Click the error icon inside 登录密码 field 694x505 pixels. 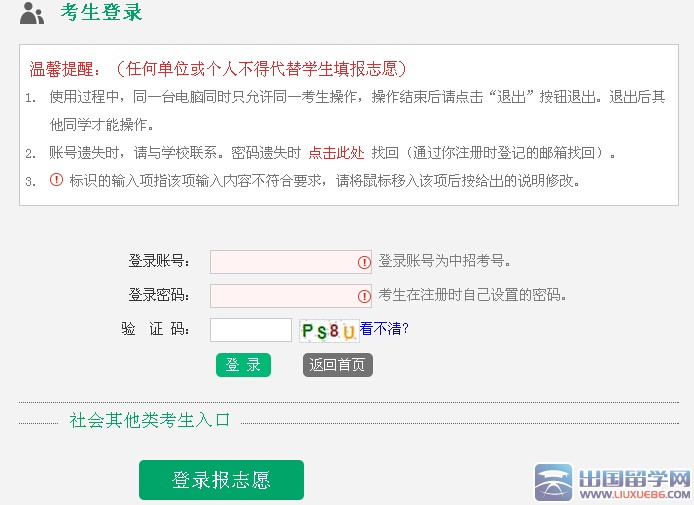tap(364, 296)
